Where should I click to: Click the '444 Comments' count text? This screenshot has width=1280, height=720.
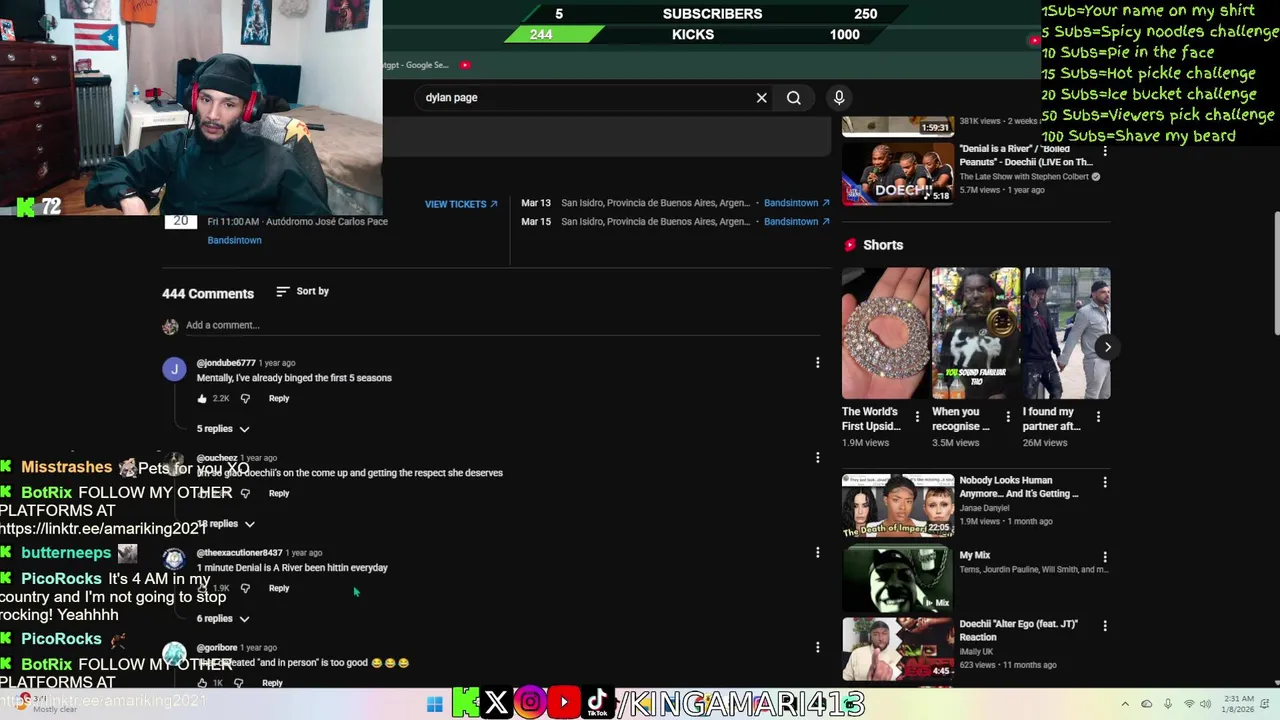click(x=208, y=294)
